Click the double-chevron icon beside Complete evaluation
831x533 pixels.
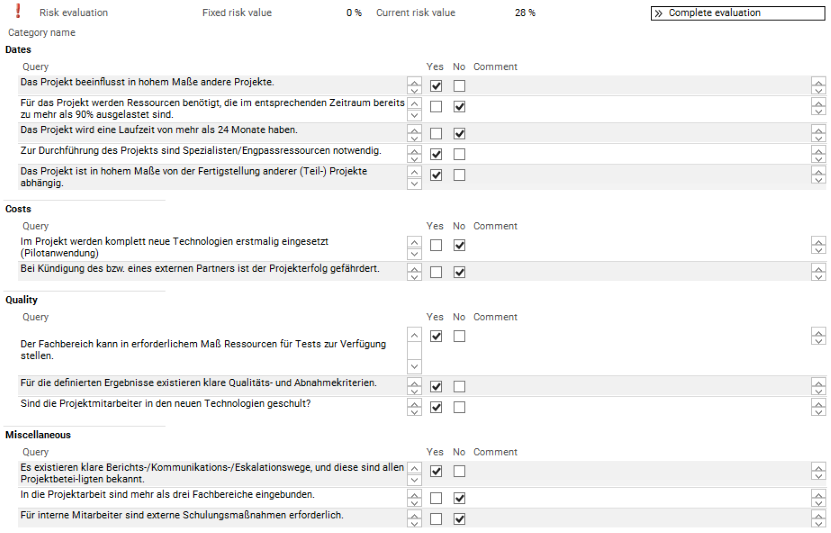coord(659,13)
